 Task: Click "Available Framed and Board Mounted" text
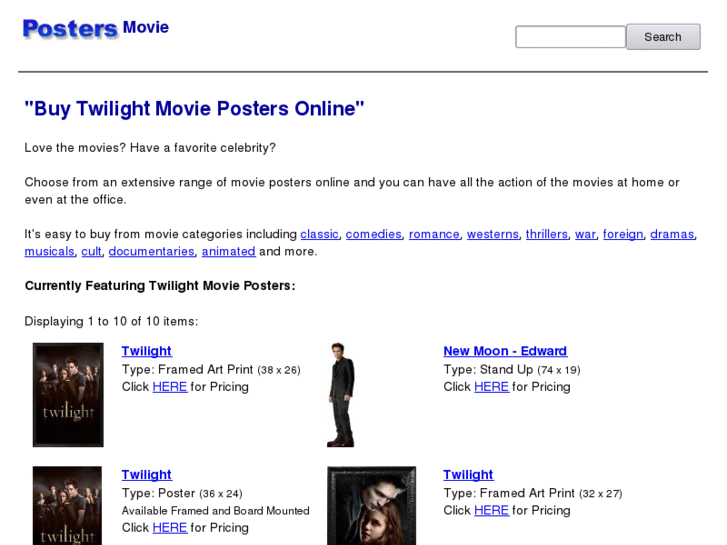click(216, 511)
